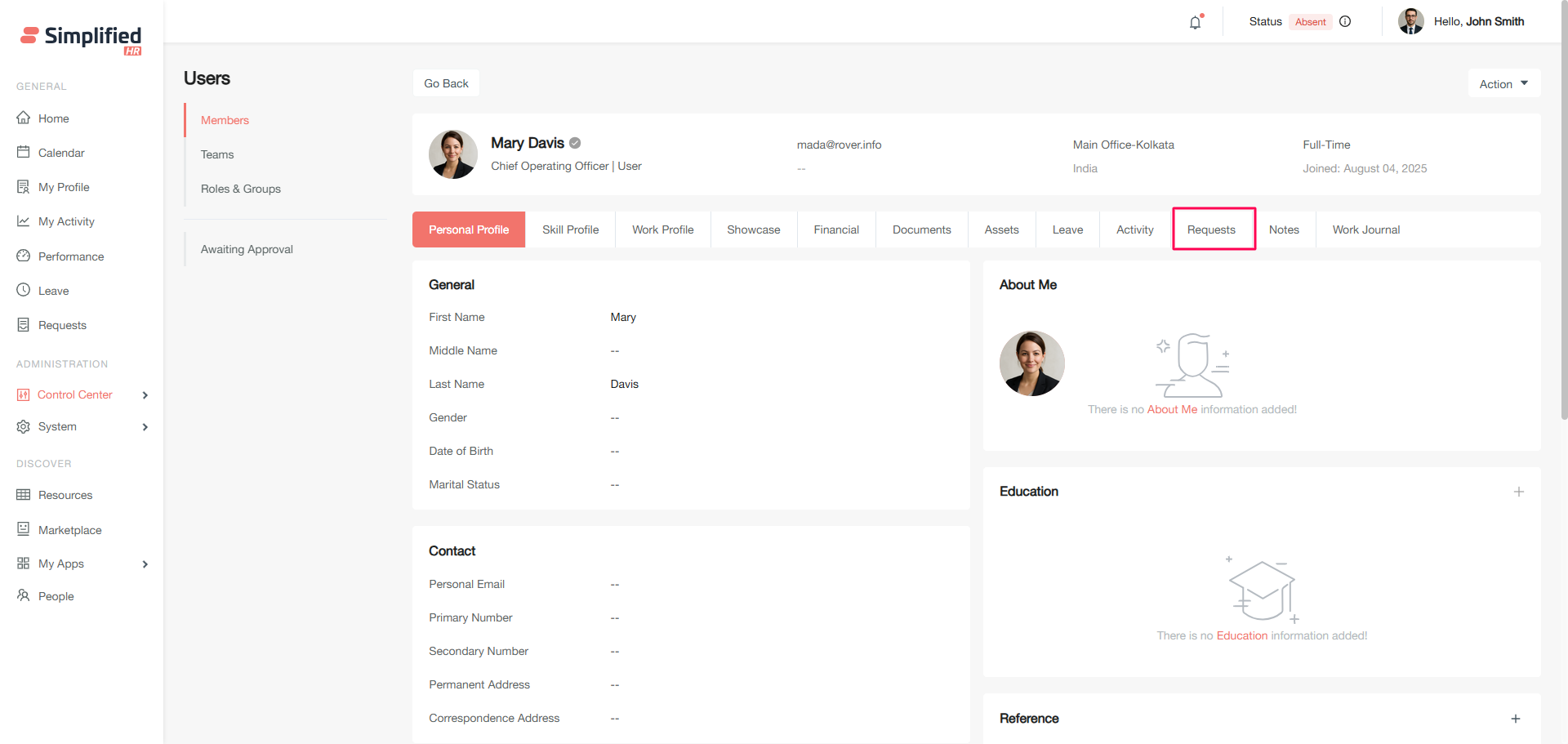The width and height of the screenshot is (1568, 744).
Task: Click the About Me link text
Action: tap(1172, 409)
